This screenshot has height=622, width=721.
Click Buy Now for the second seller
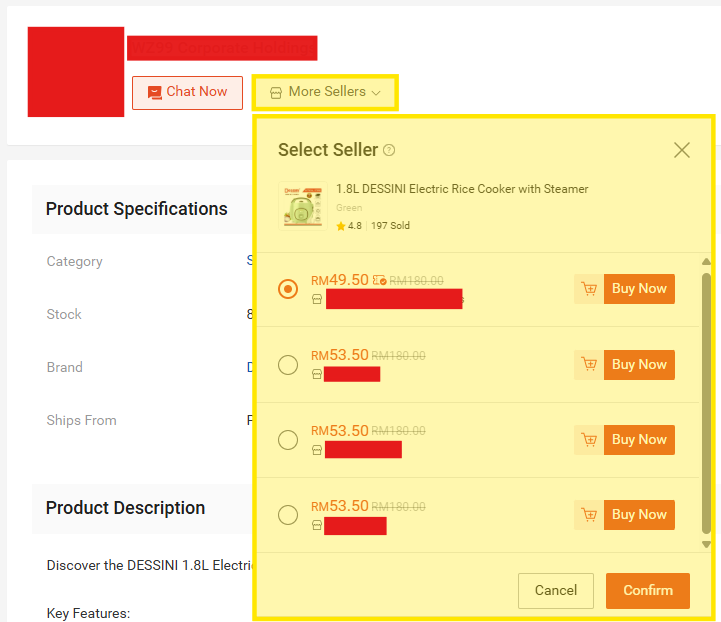coord(639,365)
